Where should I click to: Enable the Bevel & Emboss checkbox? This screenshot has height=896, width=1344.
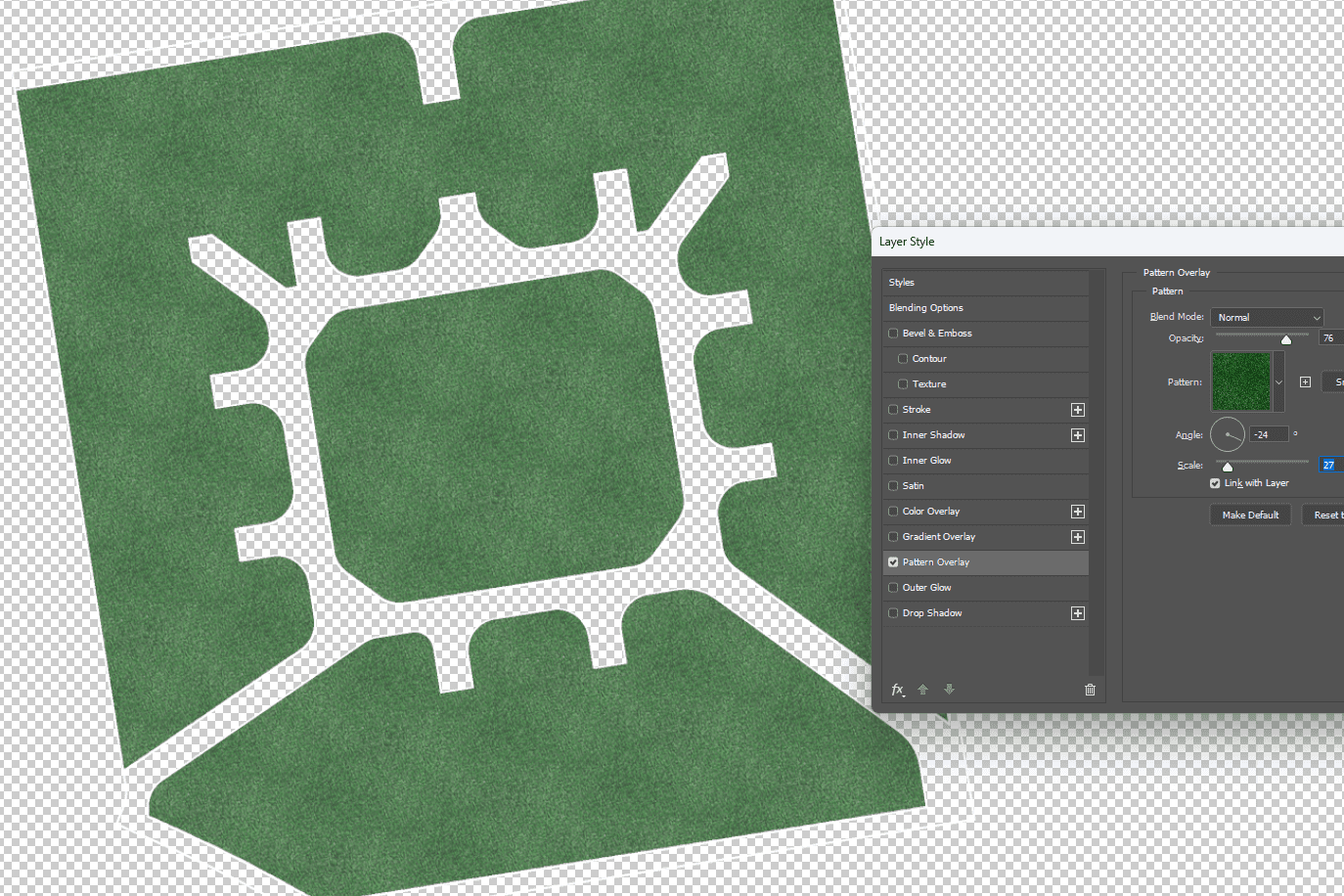[893, 334]
